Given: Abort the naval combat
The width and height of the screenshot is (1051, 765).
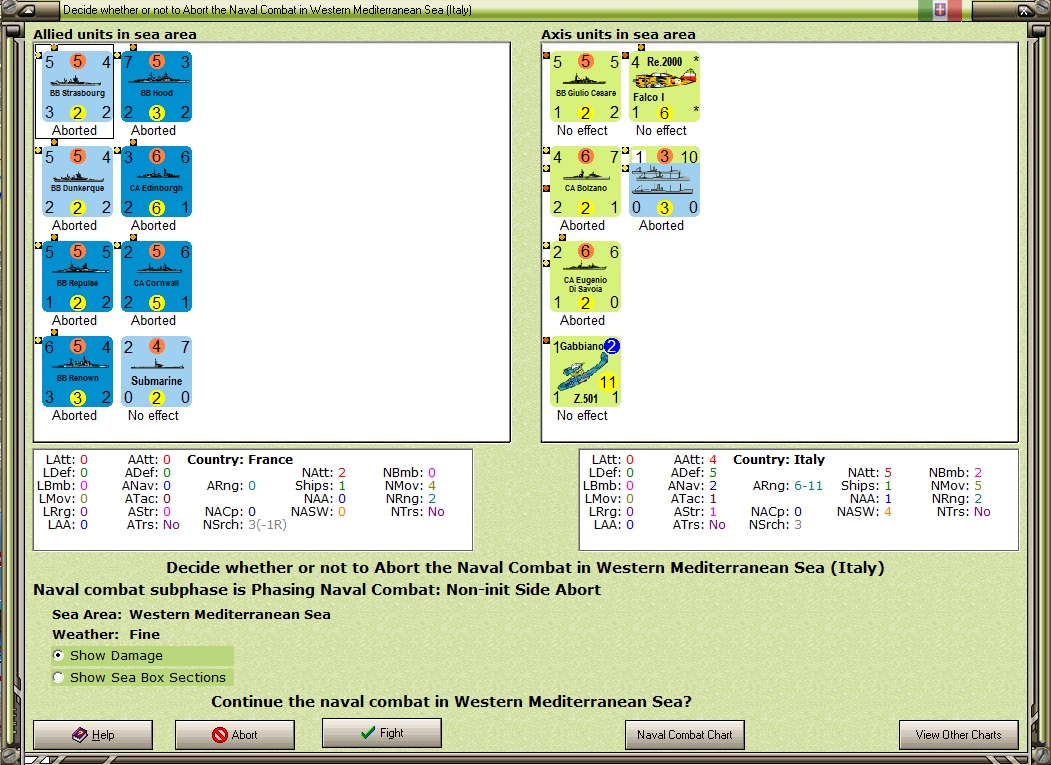Looking at the screenshot, I should (x=235, y=735).
